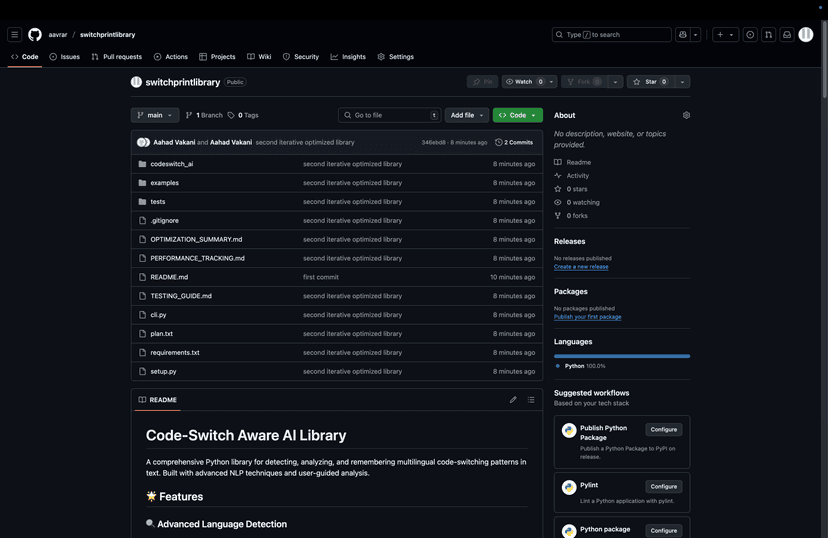This screenshot has width=828, height=538.
Task: Click Create a new release link
Action: pos(581,267)
